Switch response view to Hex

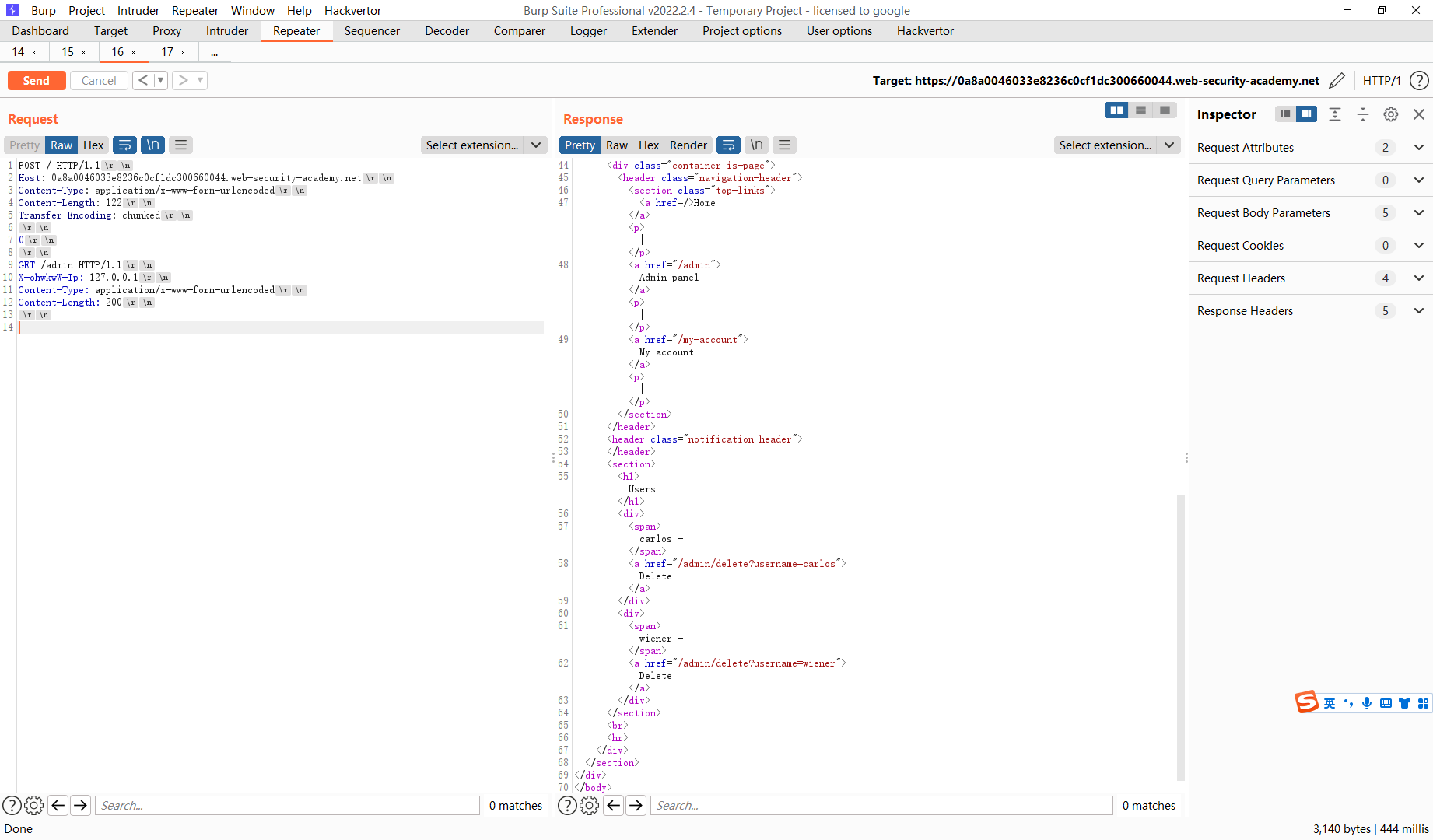pos(649,145)
